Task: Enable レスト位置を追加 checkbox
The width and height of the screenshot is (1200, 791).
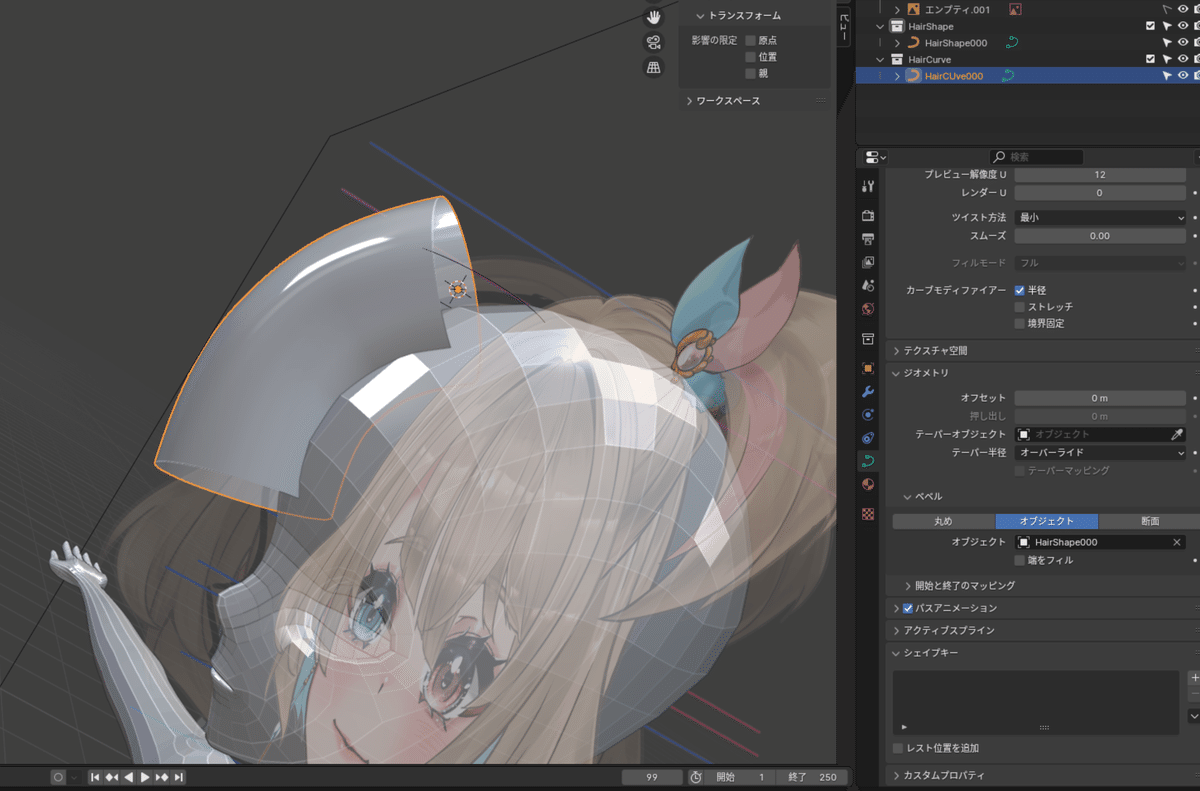Action: tap(898, 748)
